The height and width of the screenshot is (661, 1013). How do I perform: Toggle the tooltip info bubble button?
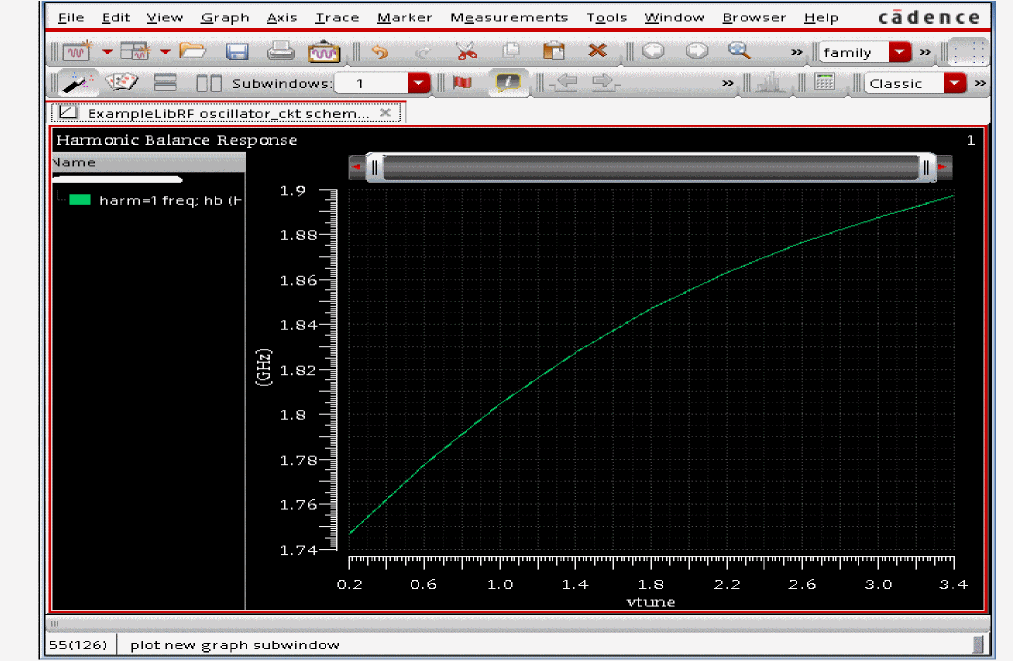[x=508, y=83]
